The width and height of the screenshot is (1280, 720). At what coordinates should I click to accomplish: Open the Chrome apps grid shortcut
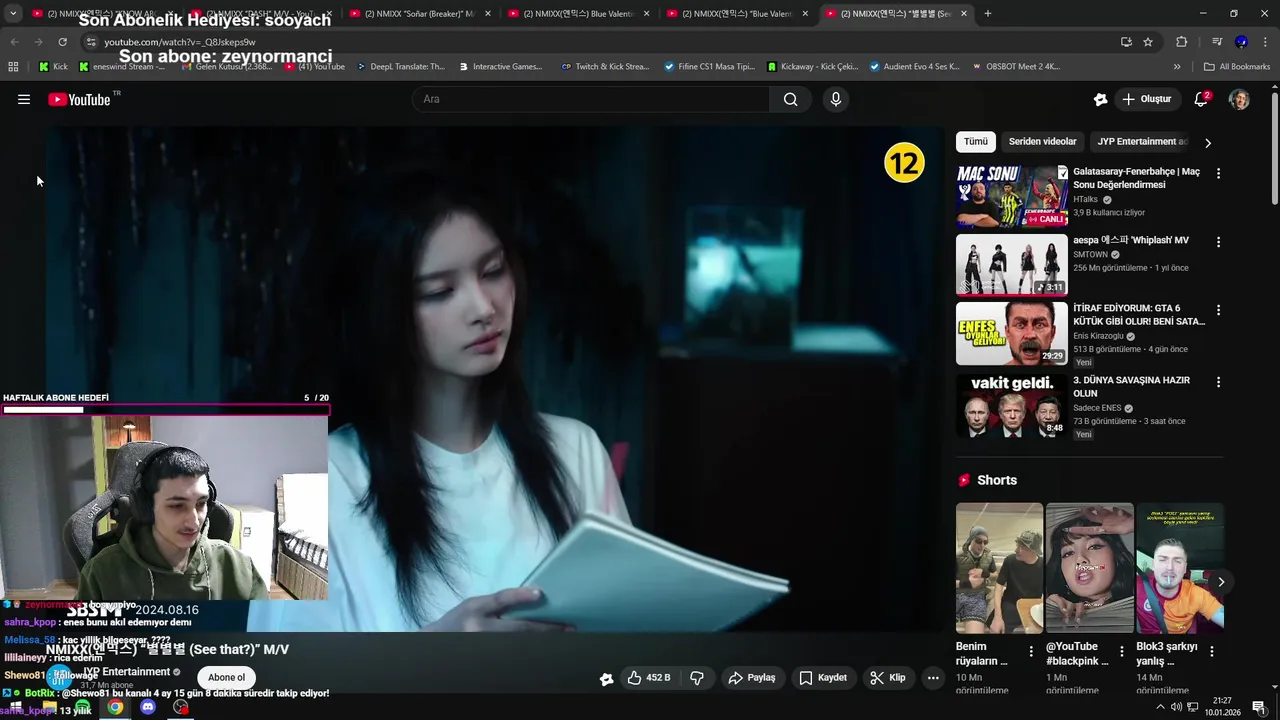click(13, 67)
